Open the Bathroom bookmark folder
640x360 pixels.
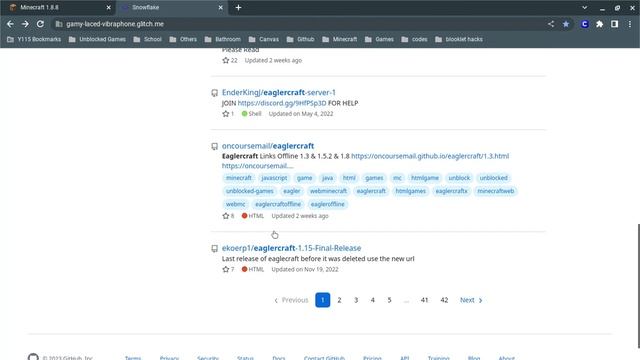tap(223, 39)
